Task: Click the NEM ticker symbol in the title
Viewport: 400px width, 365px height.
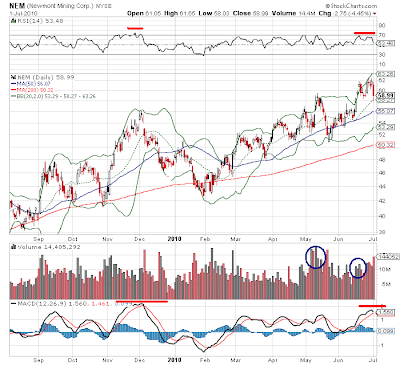Action: pos(17,6)
